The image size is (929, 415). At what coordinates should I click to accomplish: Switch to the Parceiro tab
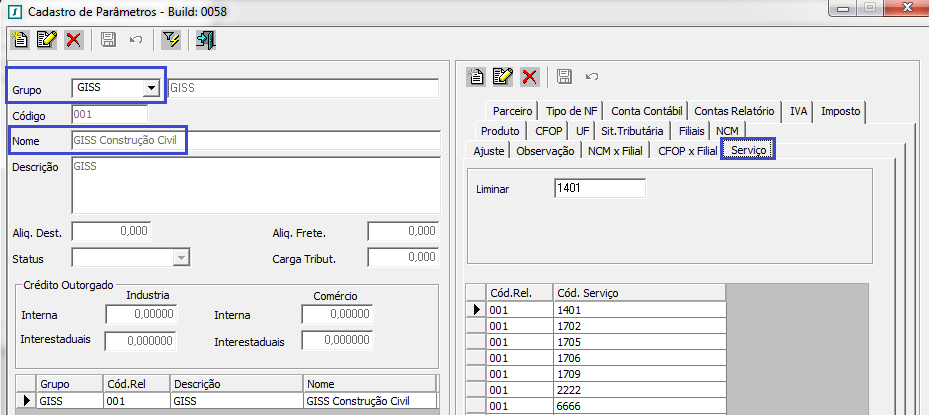(514, 111)
